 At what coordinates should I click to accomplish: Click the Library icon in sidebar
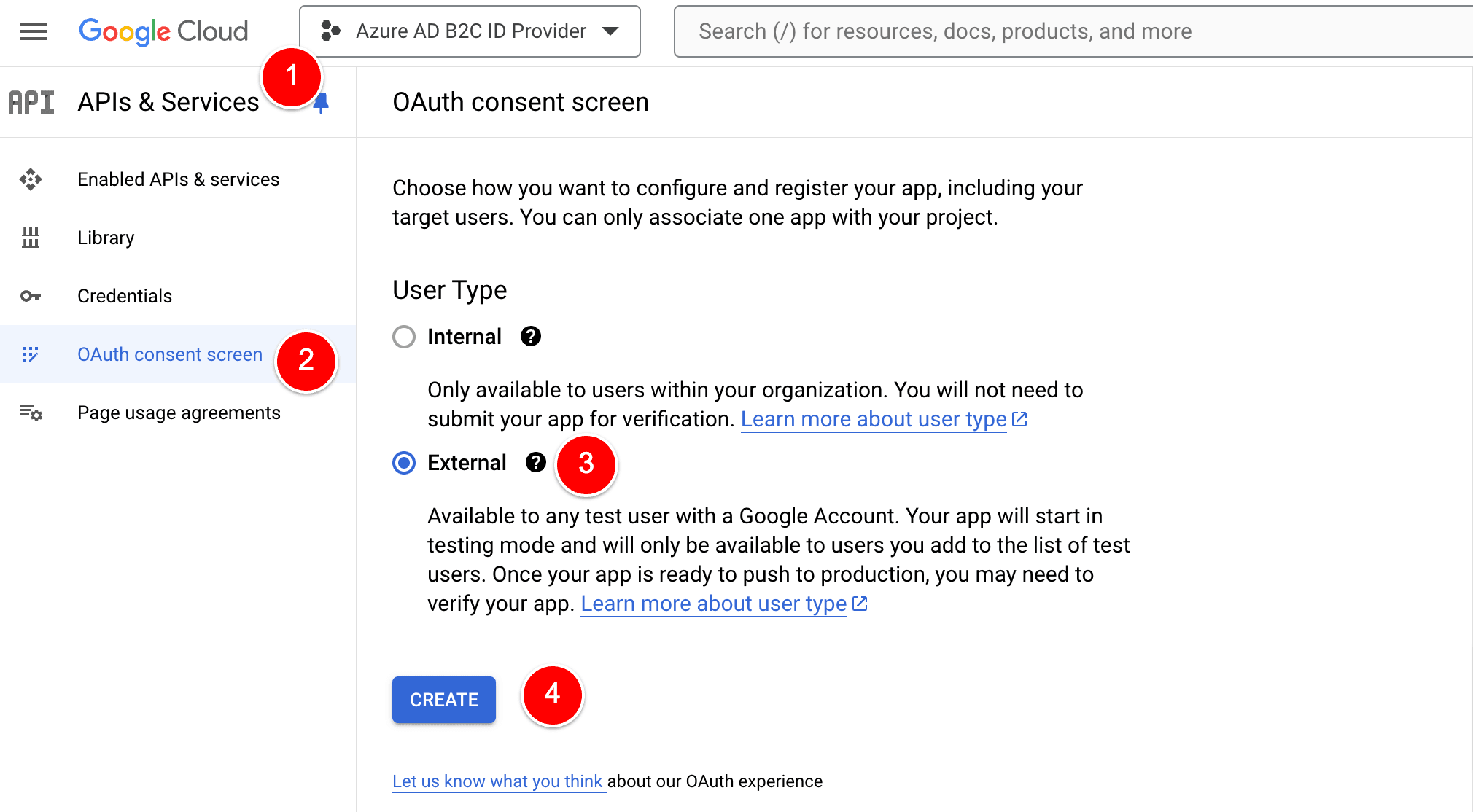click(x=31, y=238)
